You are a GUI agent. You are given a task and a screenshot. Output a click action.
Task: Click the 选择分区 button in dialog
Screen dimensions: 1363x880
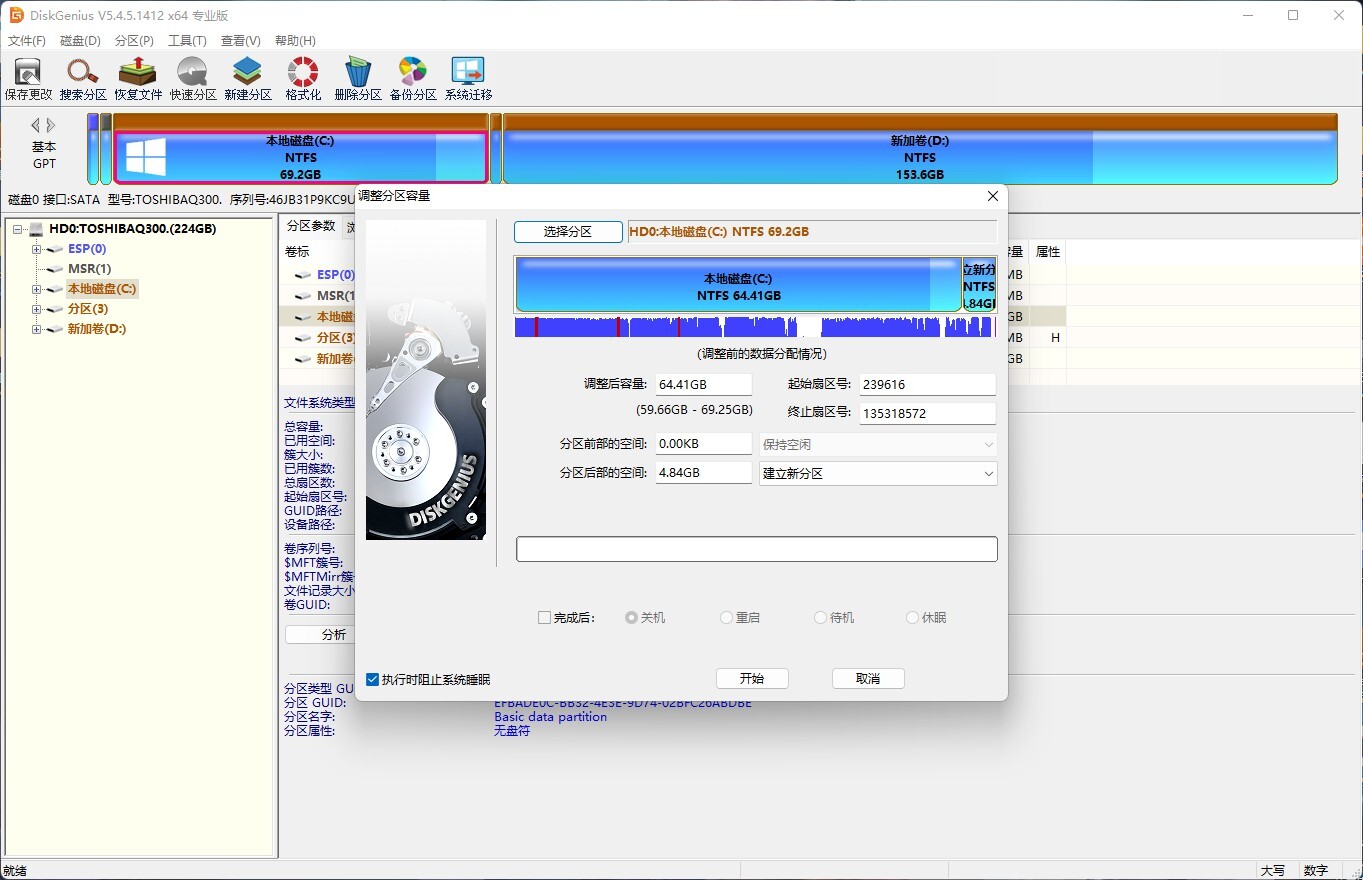[x=568, y=232]
